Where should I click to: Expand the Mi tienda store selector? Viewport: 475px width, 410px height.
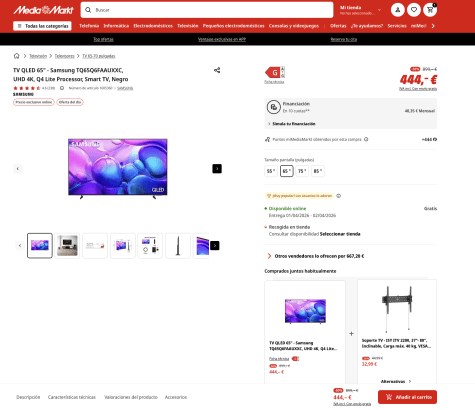(360, 10)
